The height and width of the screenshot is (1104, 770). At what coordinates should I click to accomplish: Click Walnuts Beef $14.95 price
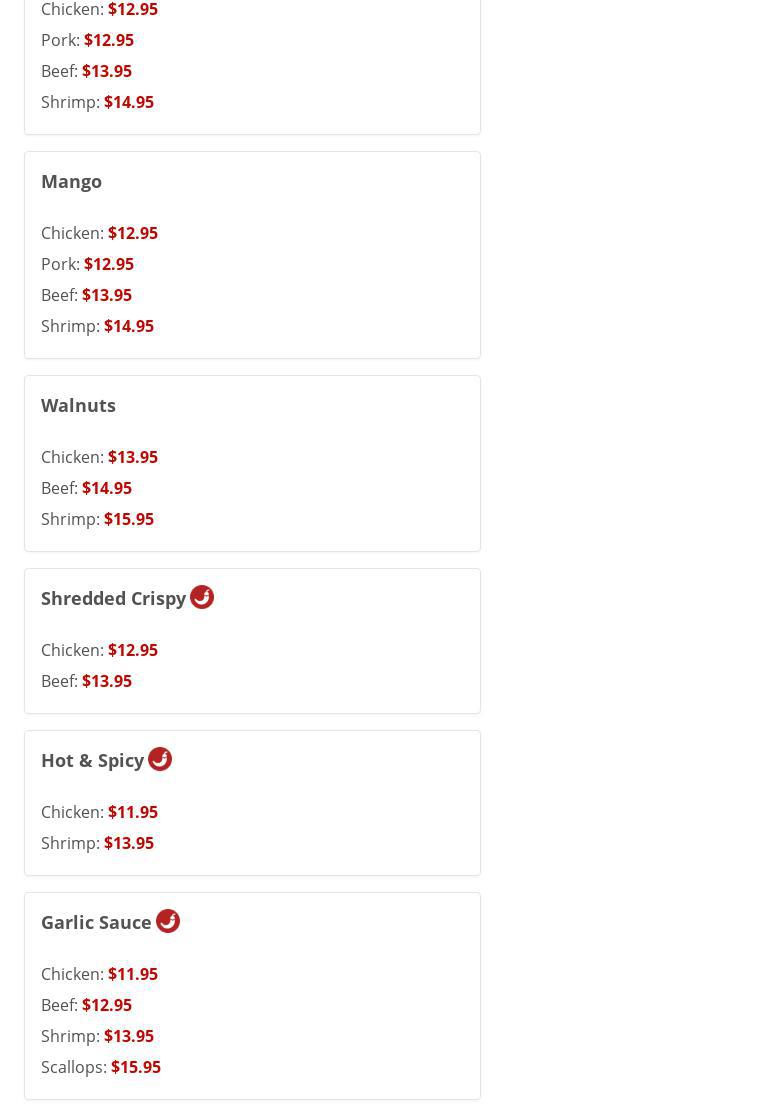[x=106, y=488]
